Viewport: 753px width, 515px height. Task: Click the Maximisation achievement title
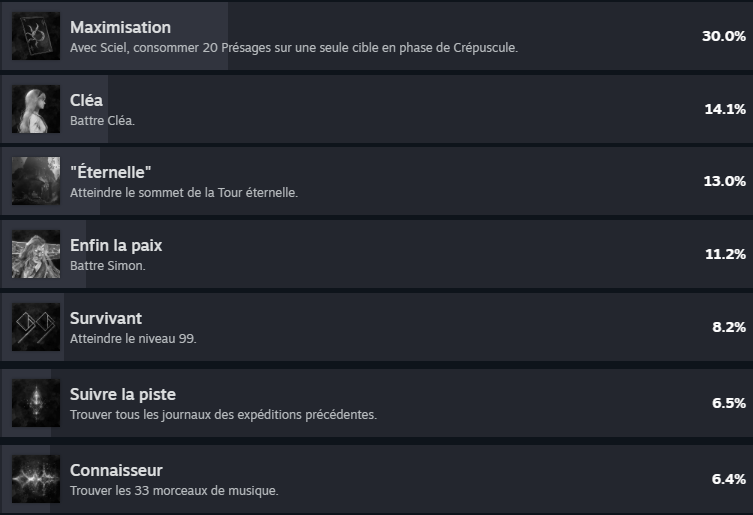(121, 27)
